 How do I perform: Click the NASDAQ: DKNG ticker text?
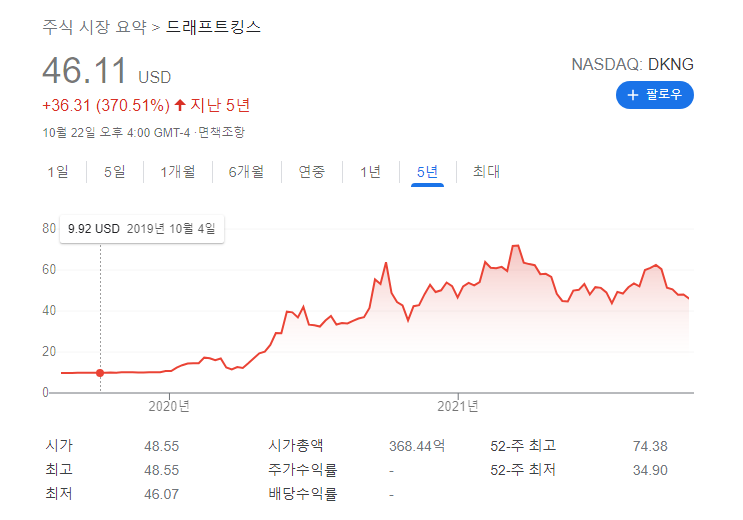tap(632, 64)
